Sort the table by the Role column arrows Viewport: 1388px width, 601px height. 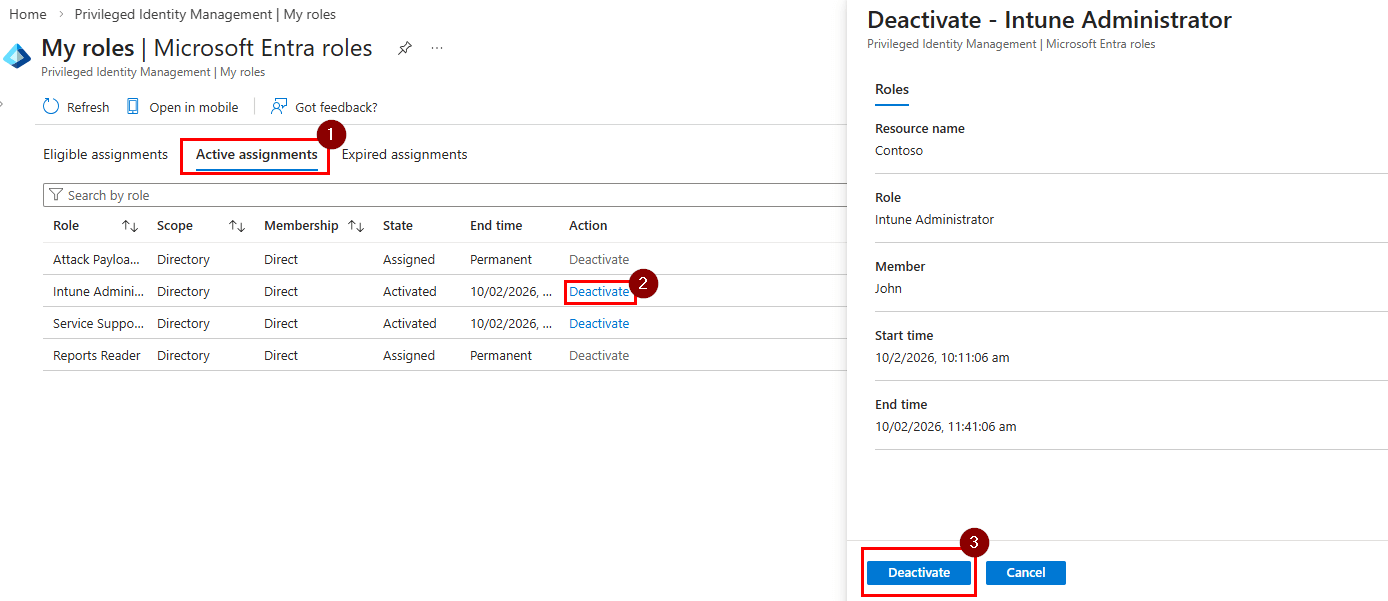tap(130, 225)
